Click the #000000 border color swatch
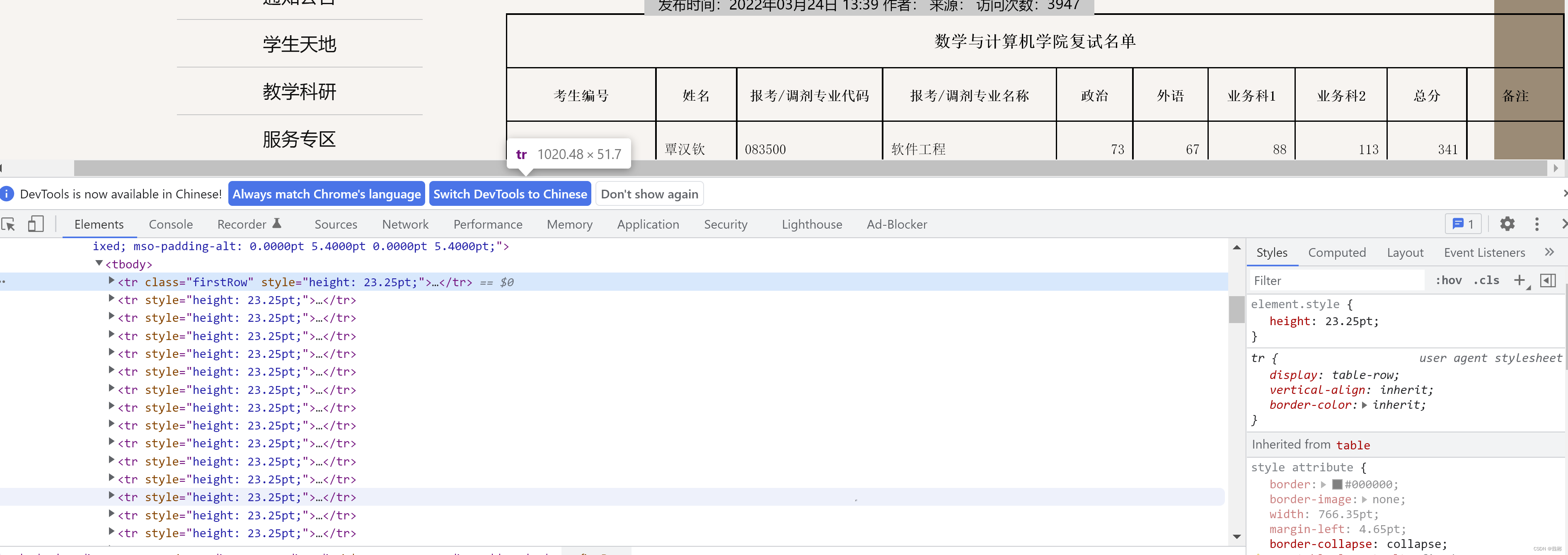This screenshot has height=555, width=1568. point(1337,485)
